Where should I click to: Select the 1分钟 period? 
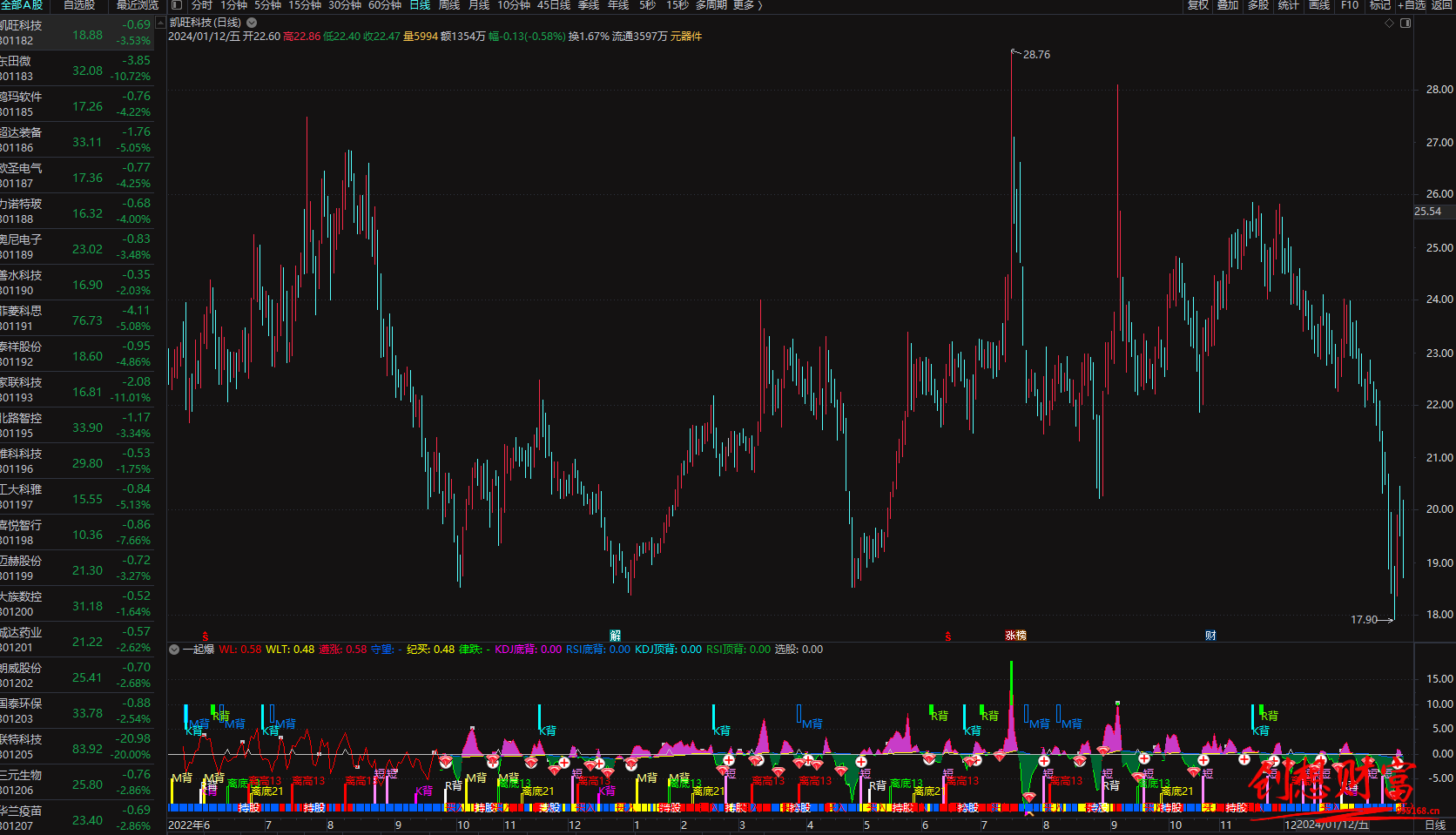click(233, 5)
